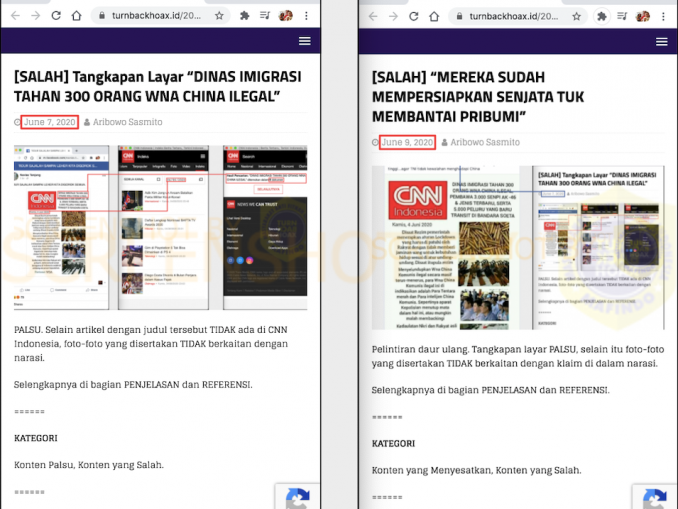Click "Selengkapnya di bagian PENJELASAN" in right article
678x509 pixels.
(x=491, y=390)
